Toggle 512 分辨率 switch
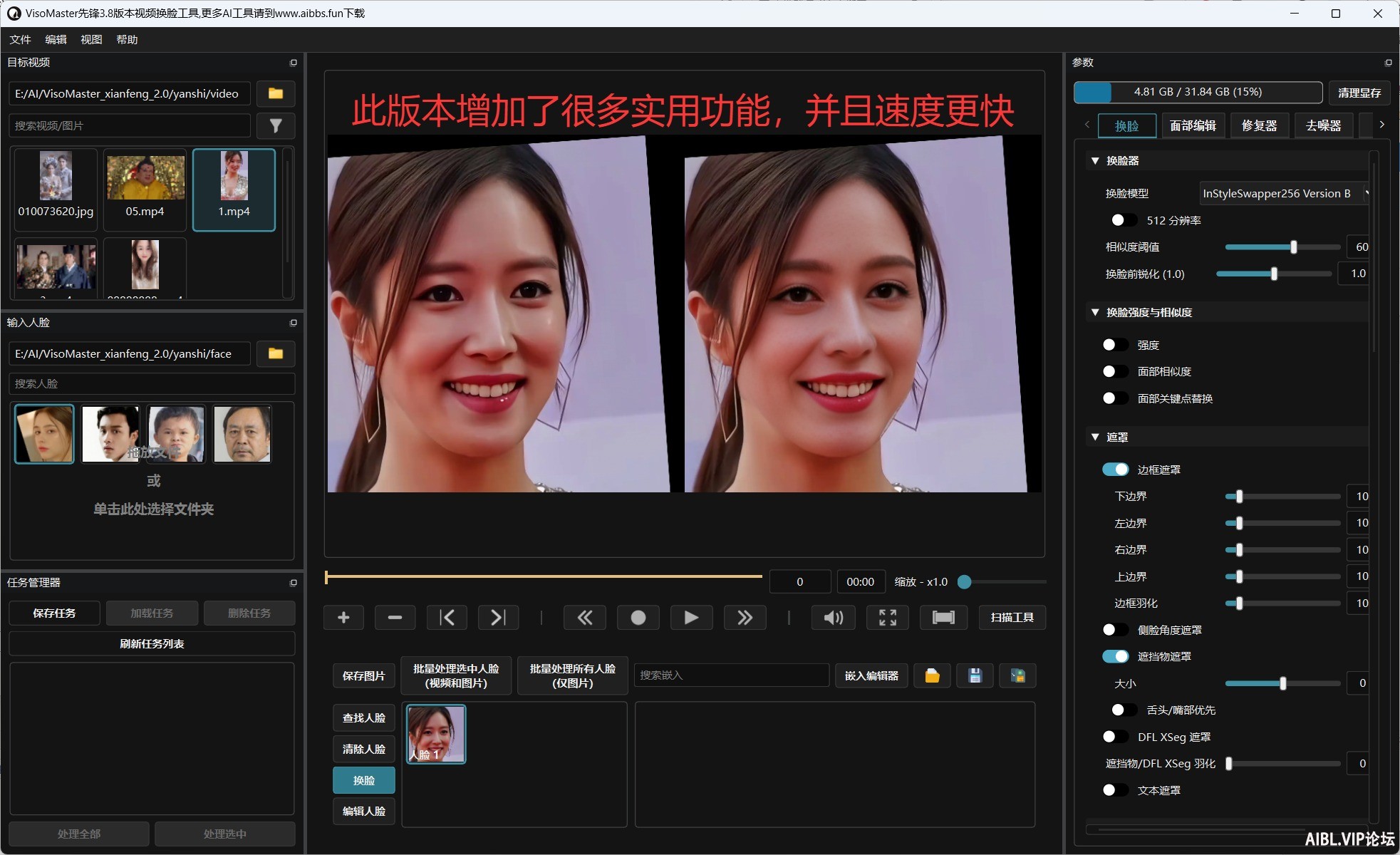This screenshot has width=1400, height=855. coord(1124,220)
